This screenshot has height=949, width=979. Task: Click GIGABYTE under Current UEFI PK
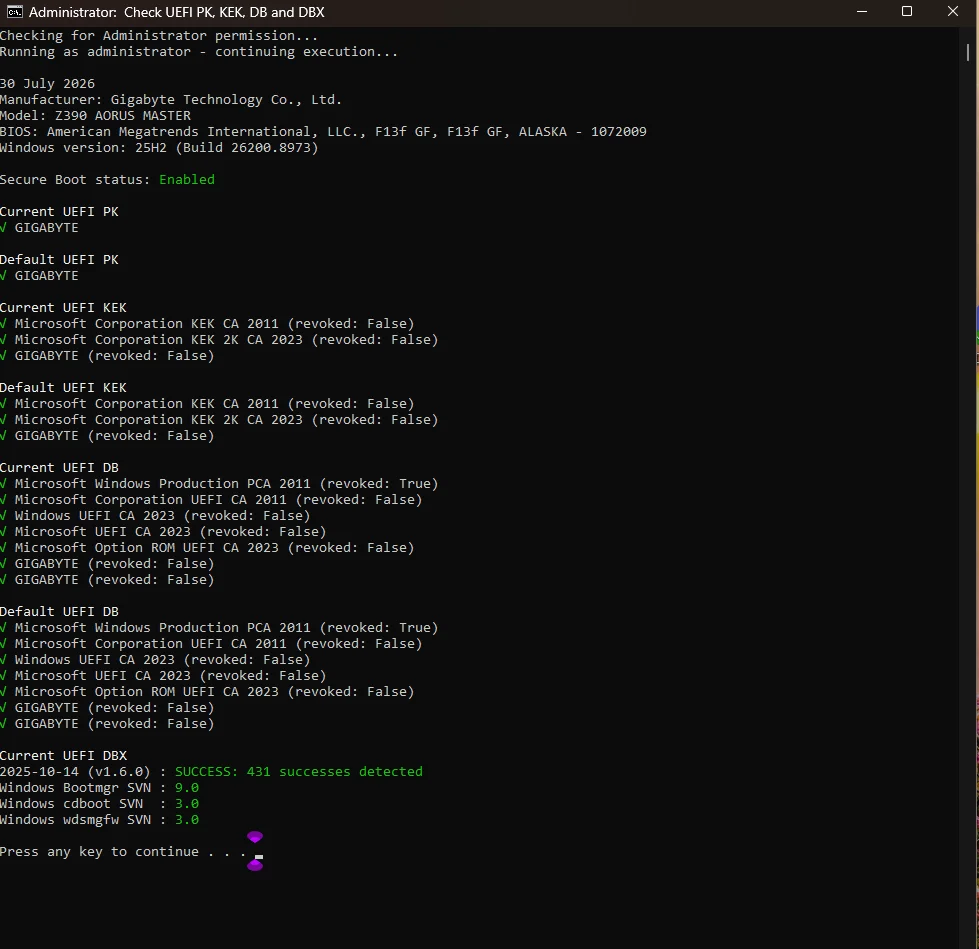(46, 228)
